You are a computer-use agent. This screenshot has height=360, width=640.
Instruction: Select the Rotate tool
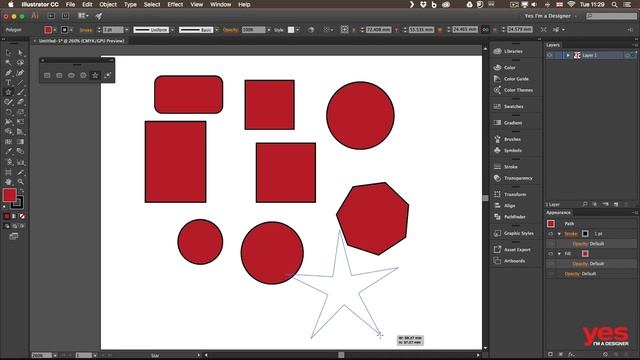tap(8, 112)
